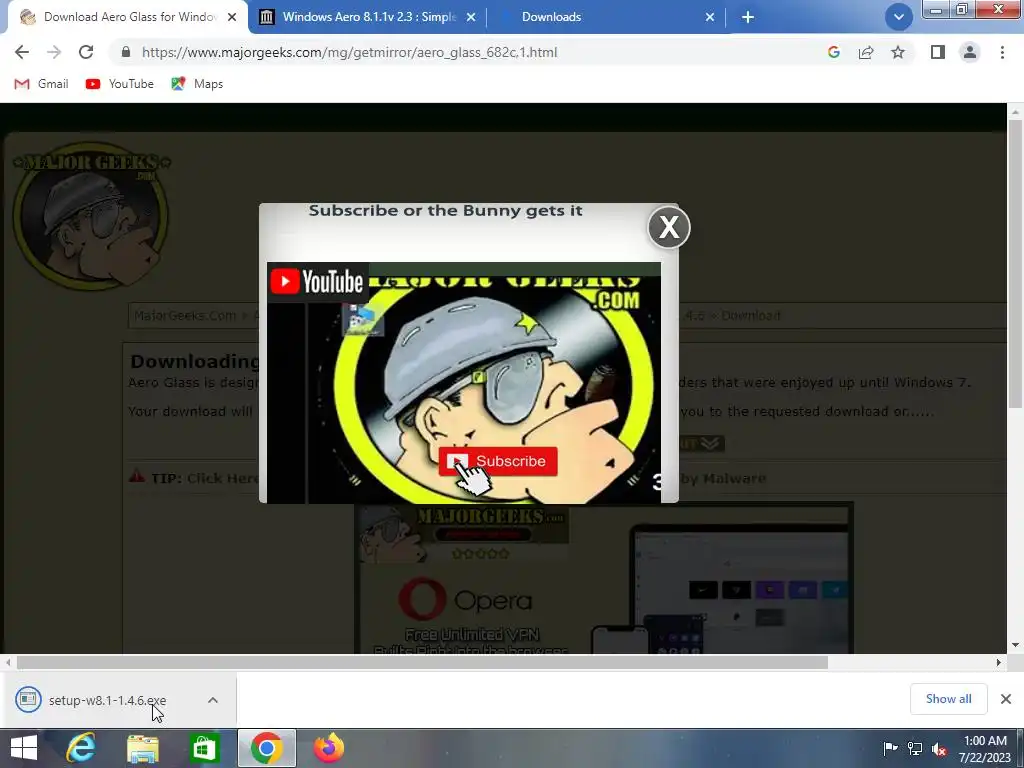This screenshot has height=768, width=1024.
Task: Click the vertical page scrollbar
Action: [x=1015, y=264]
